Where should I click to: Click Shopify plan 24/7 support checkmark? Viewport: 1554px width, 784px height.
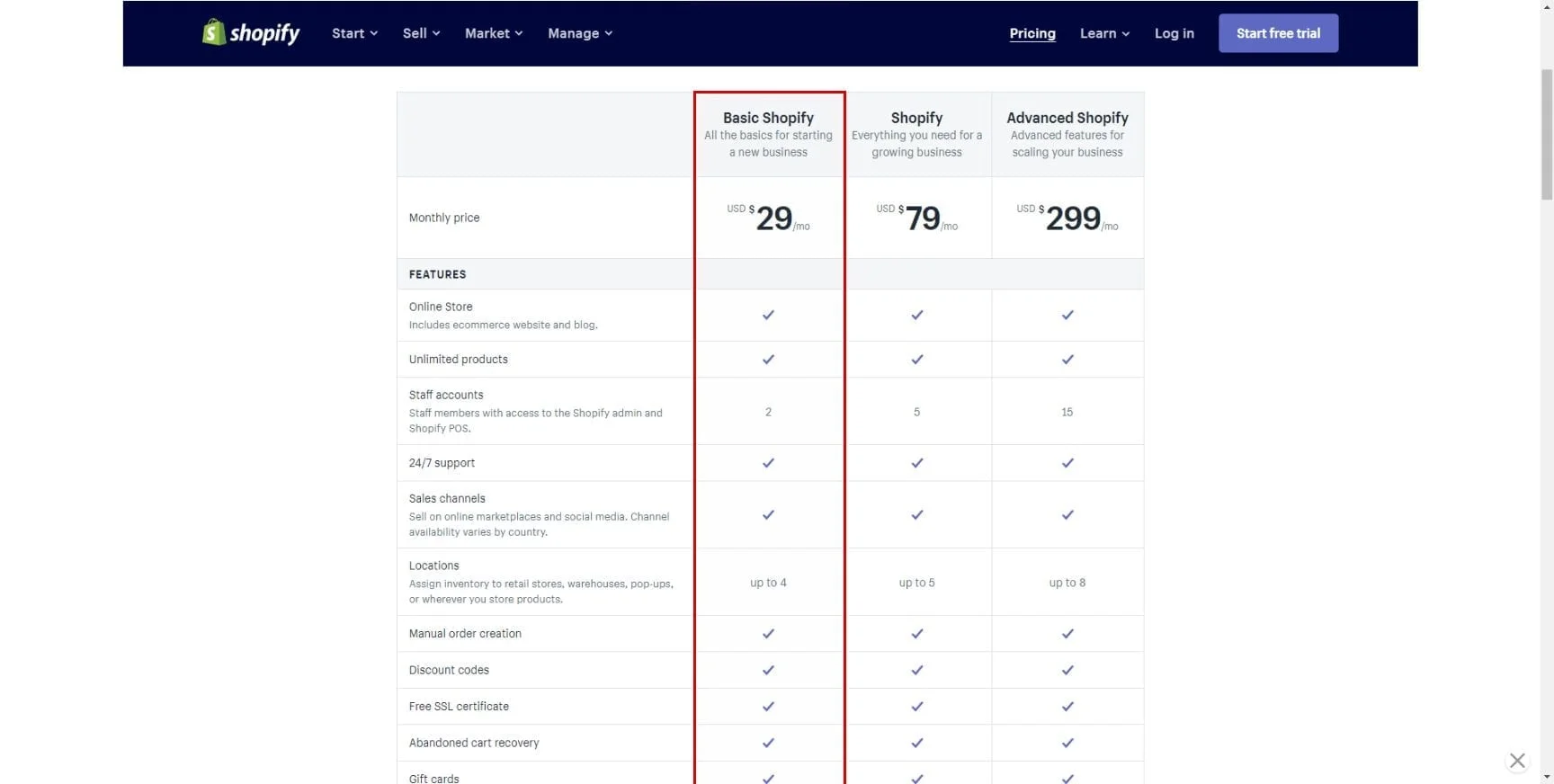pos(916,463)
